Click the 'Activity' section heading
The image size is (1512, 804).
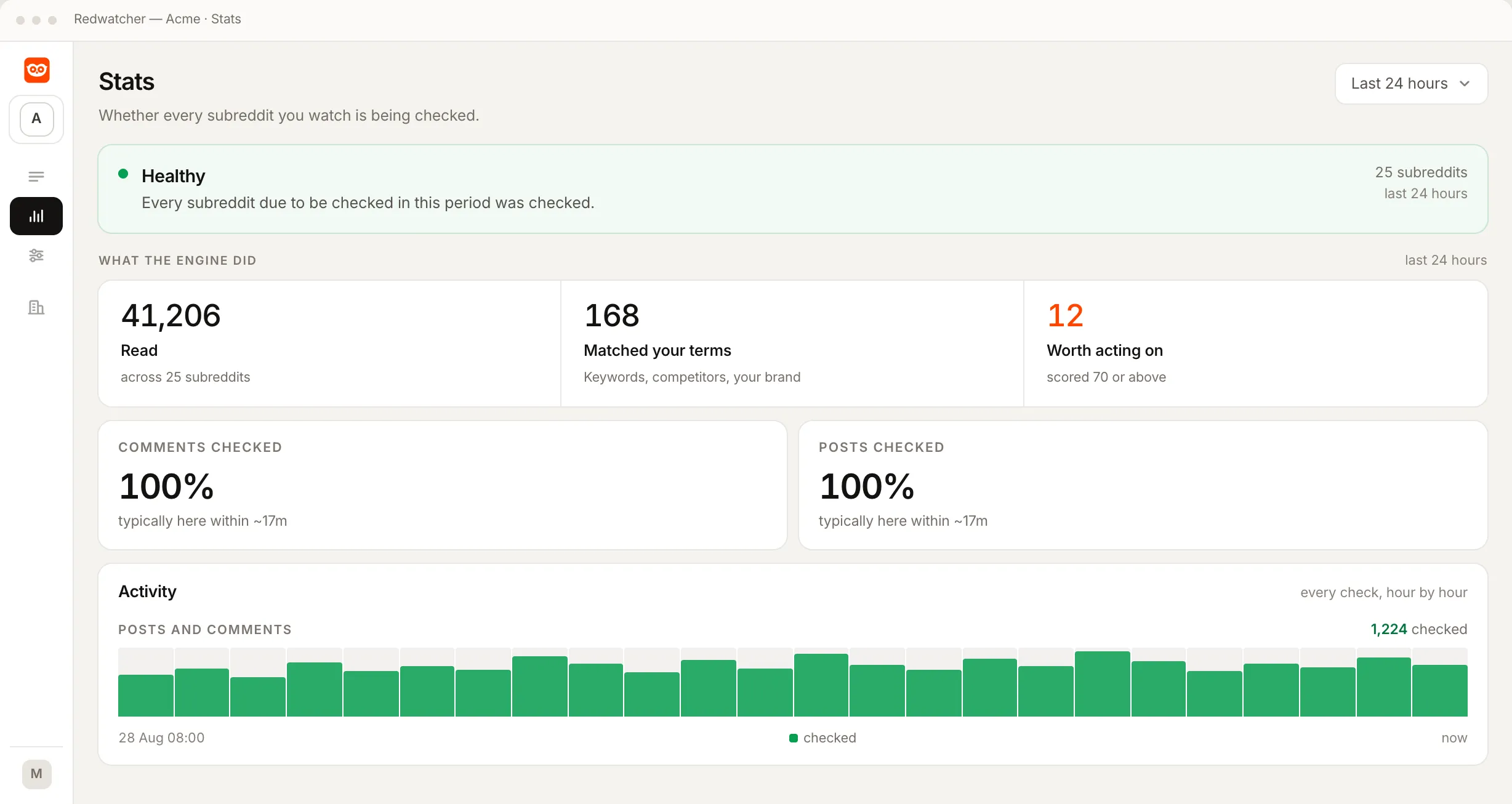(147, 591)
